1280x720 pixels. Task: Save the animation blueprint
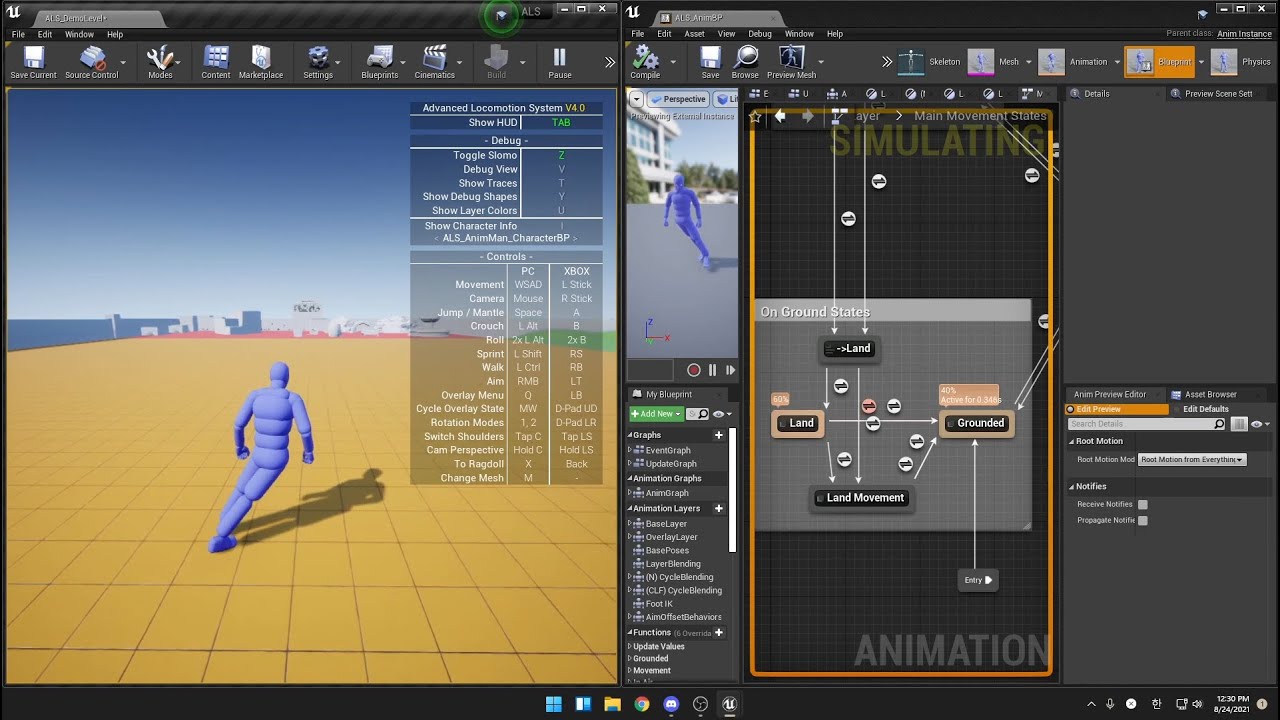point(710,62)
